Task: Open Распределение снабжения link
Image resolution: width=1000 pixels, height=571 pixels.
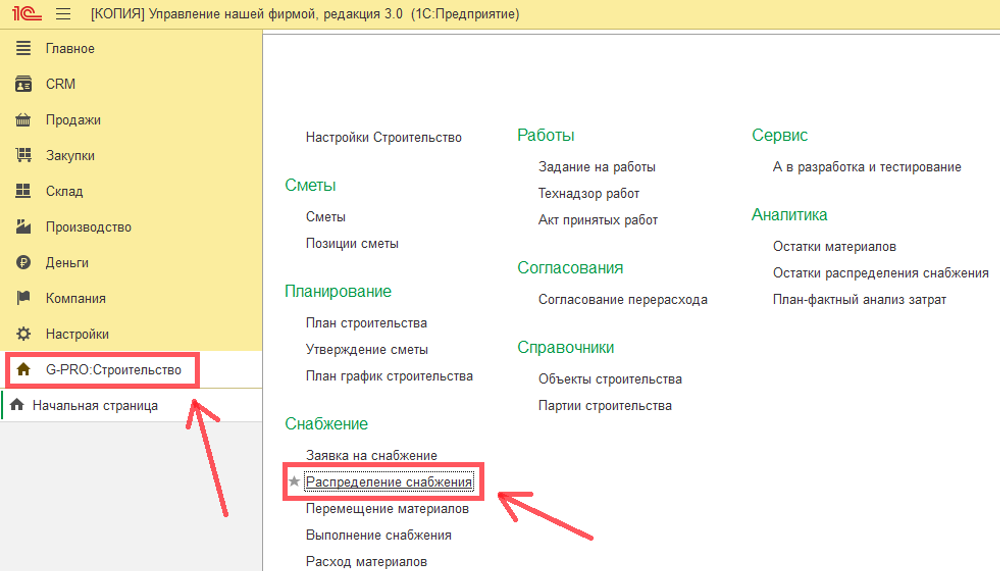Action: click(388, 482)
